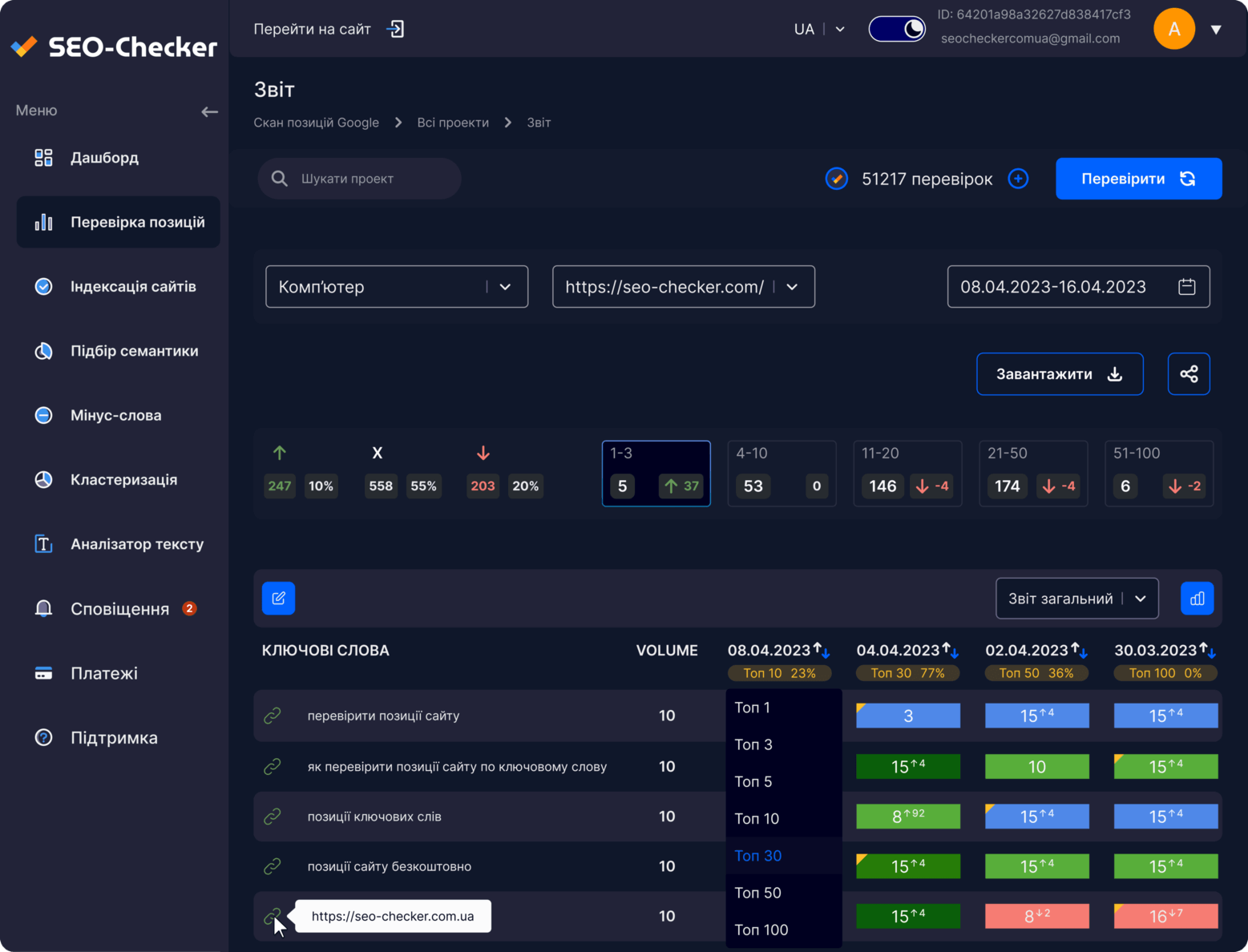Click Скан позицій Google breadcrumb

[316, 123]
